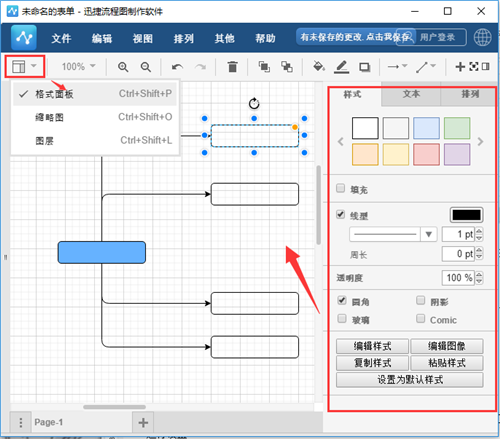500x439 pixels.
Task: Redo the last undone action
Action: point(200,67)
